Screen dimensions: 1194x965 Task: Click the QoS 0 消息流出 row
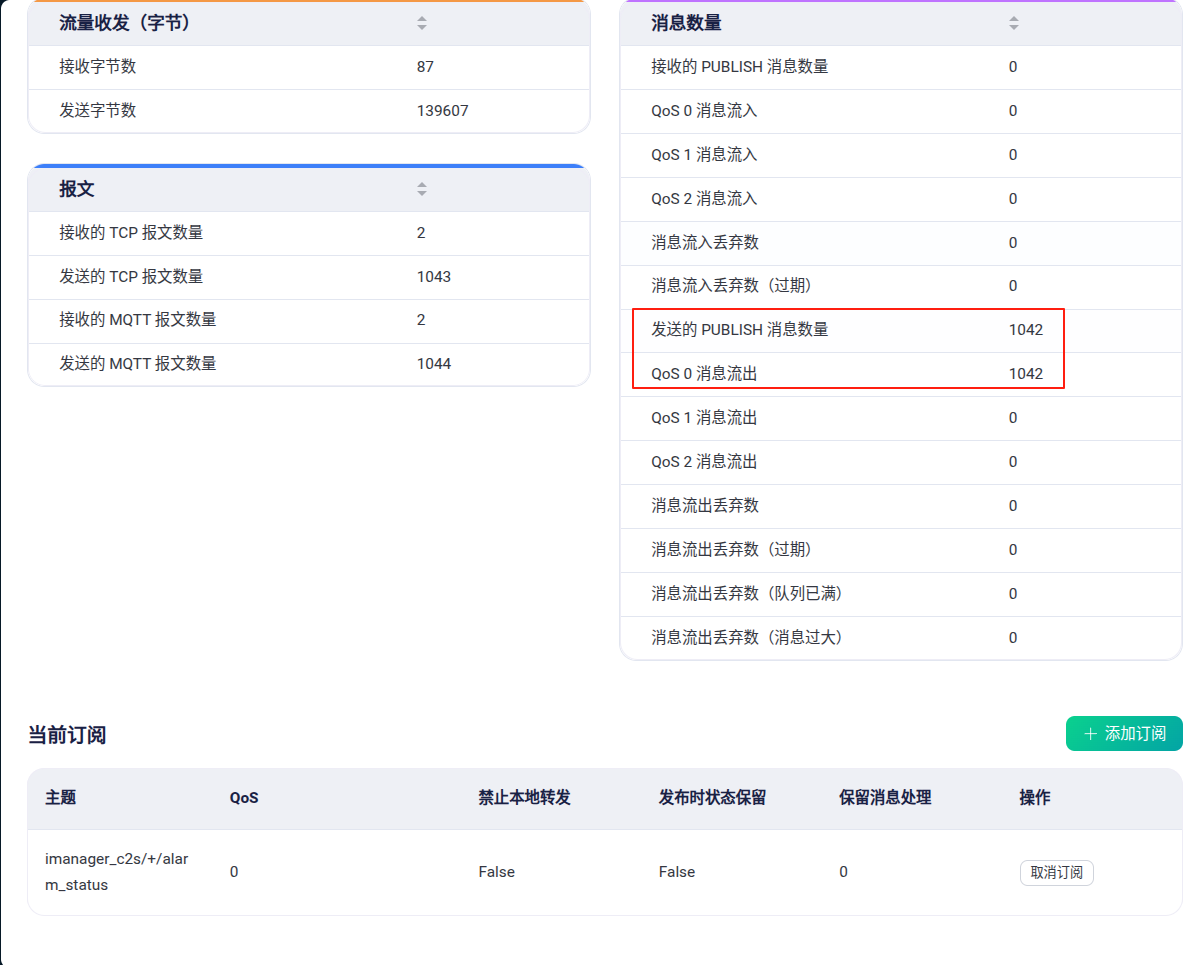704,374
